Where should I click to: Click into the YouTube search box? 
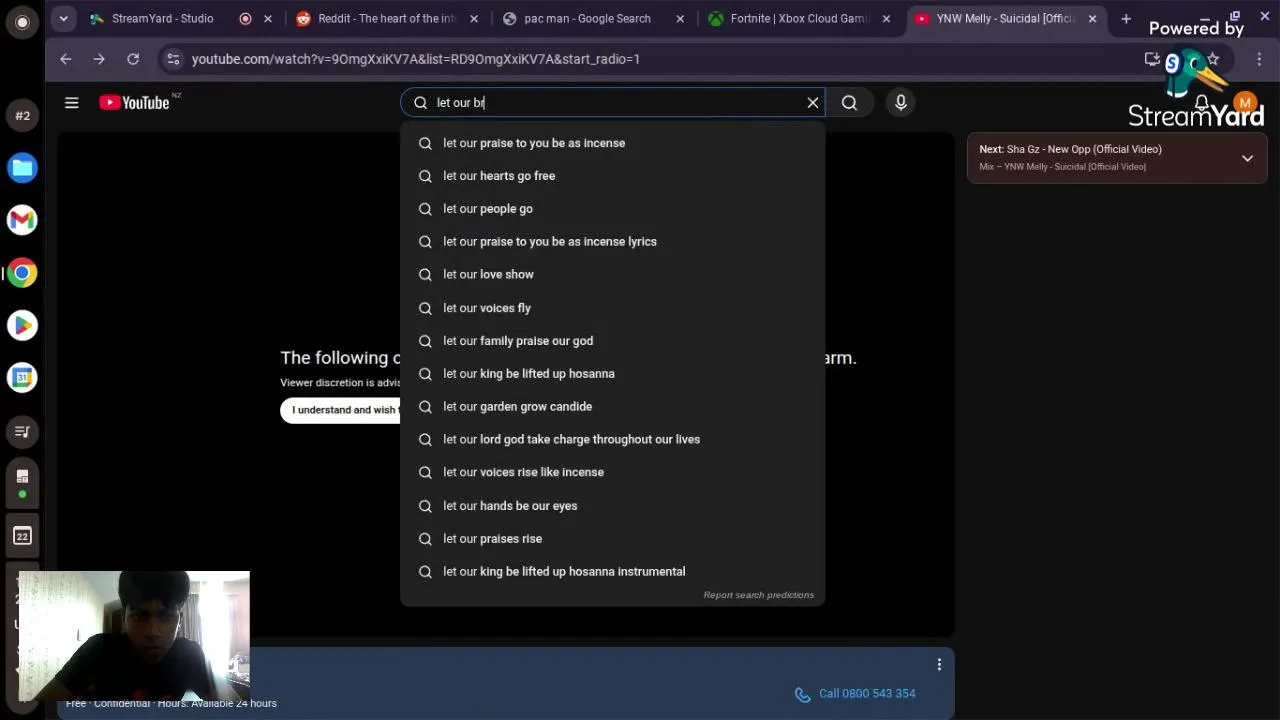coord(615,102)
